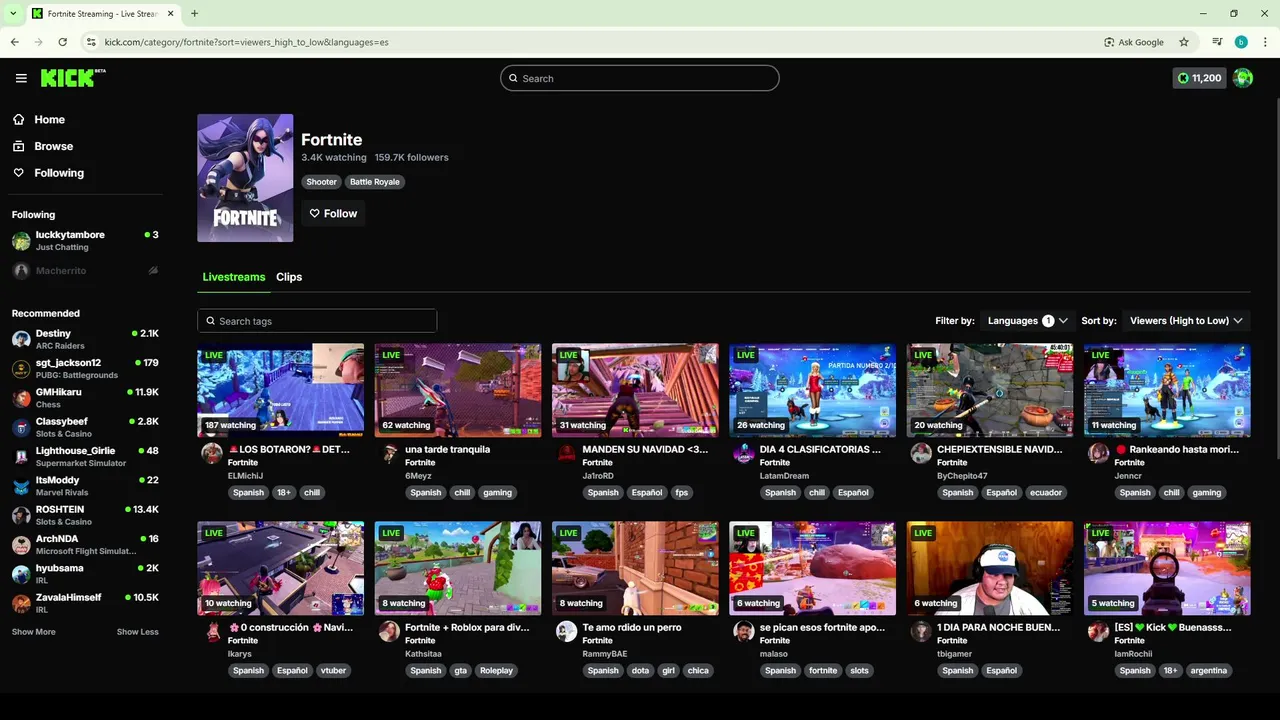
Task: Open ELMichiJ streamer avatar
Action: tap(212, 453)
